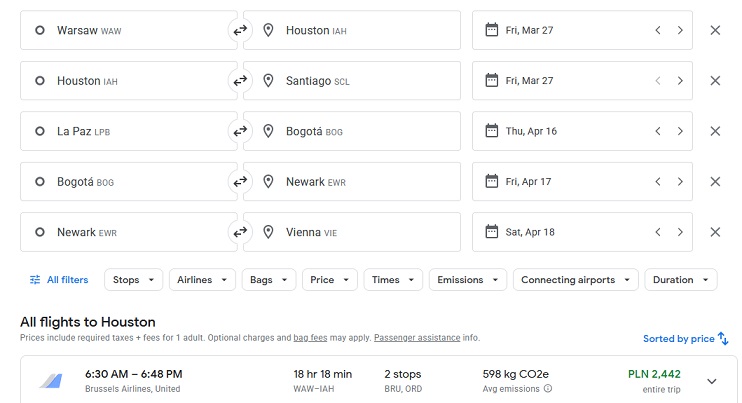Image resolution: width=742 pixels, height=403 pixels.
Task: Swap La Paz and Bogotá airports
Action: click(240, 131)
